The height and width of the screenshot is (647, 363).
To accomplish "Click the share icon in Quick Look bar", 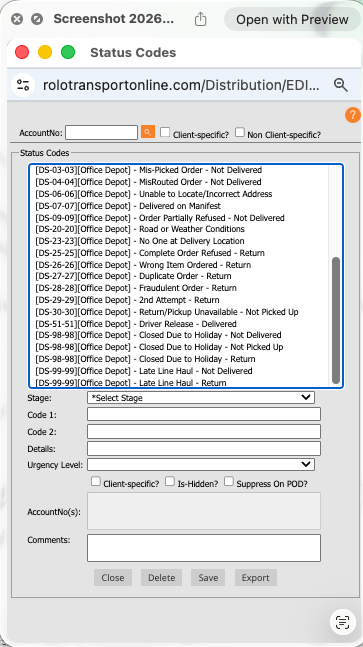I will [x=200, y=19].
